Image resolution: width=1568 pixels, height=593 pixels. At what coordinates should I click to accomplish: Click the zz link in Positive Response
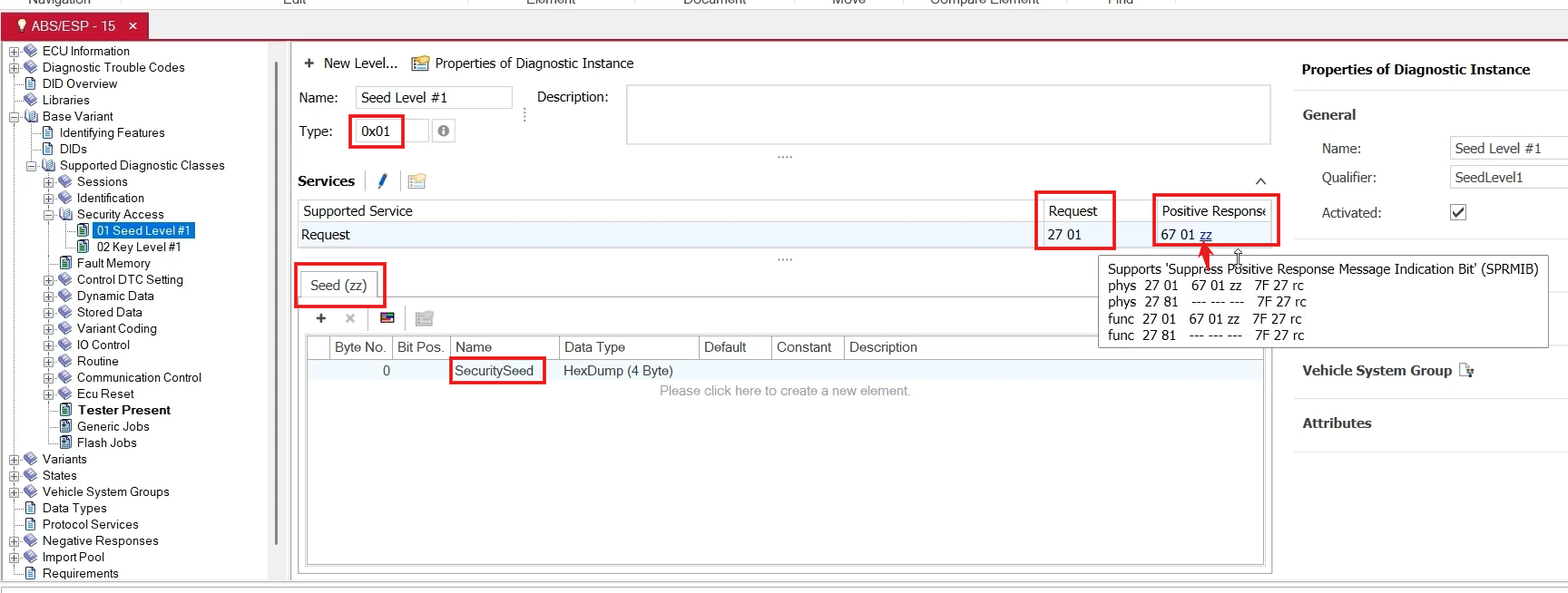click(x=1206, y=235)
